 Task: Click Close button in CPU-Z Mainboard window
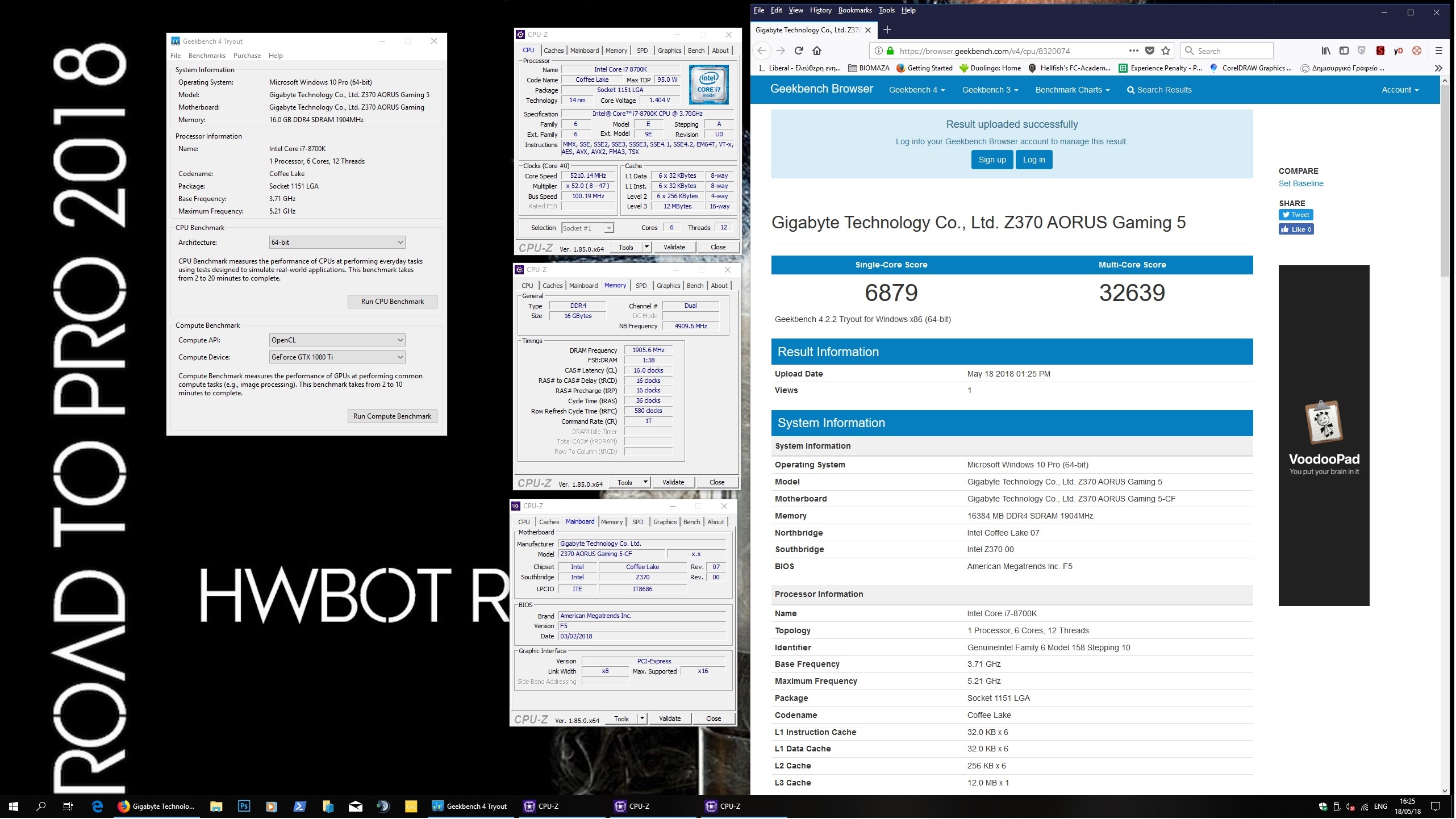click(x=715, y=719)
